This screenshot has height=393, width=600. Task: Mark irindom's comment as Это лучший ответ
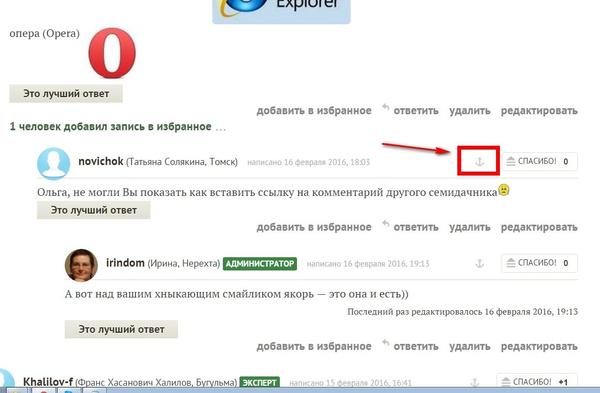(121, 329)
